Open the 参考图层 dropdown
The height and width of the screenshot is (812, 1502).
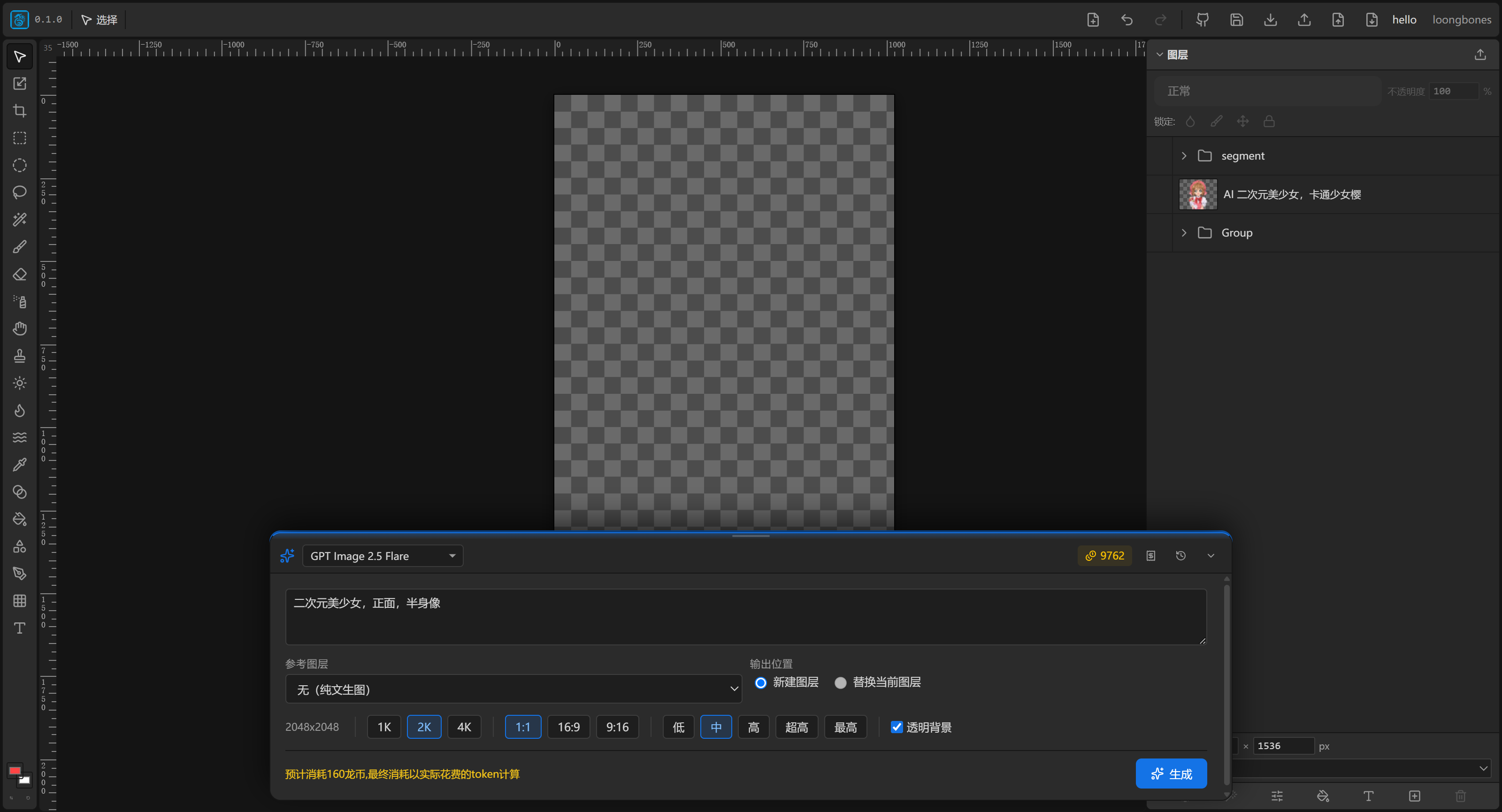[x=513, y=689]
